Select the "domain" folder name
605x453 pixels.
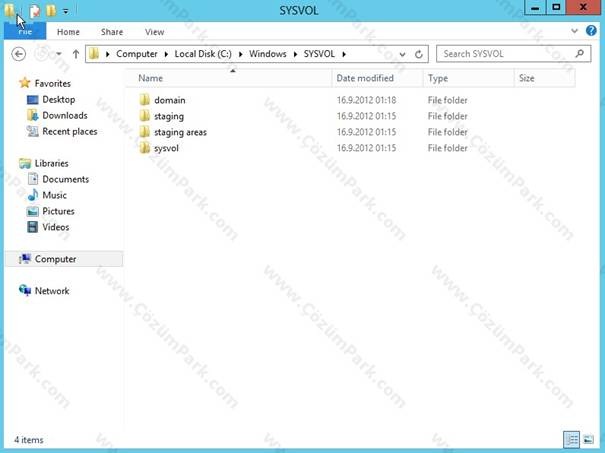[170, 100]
